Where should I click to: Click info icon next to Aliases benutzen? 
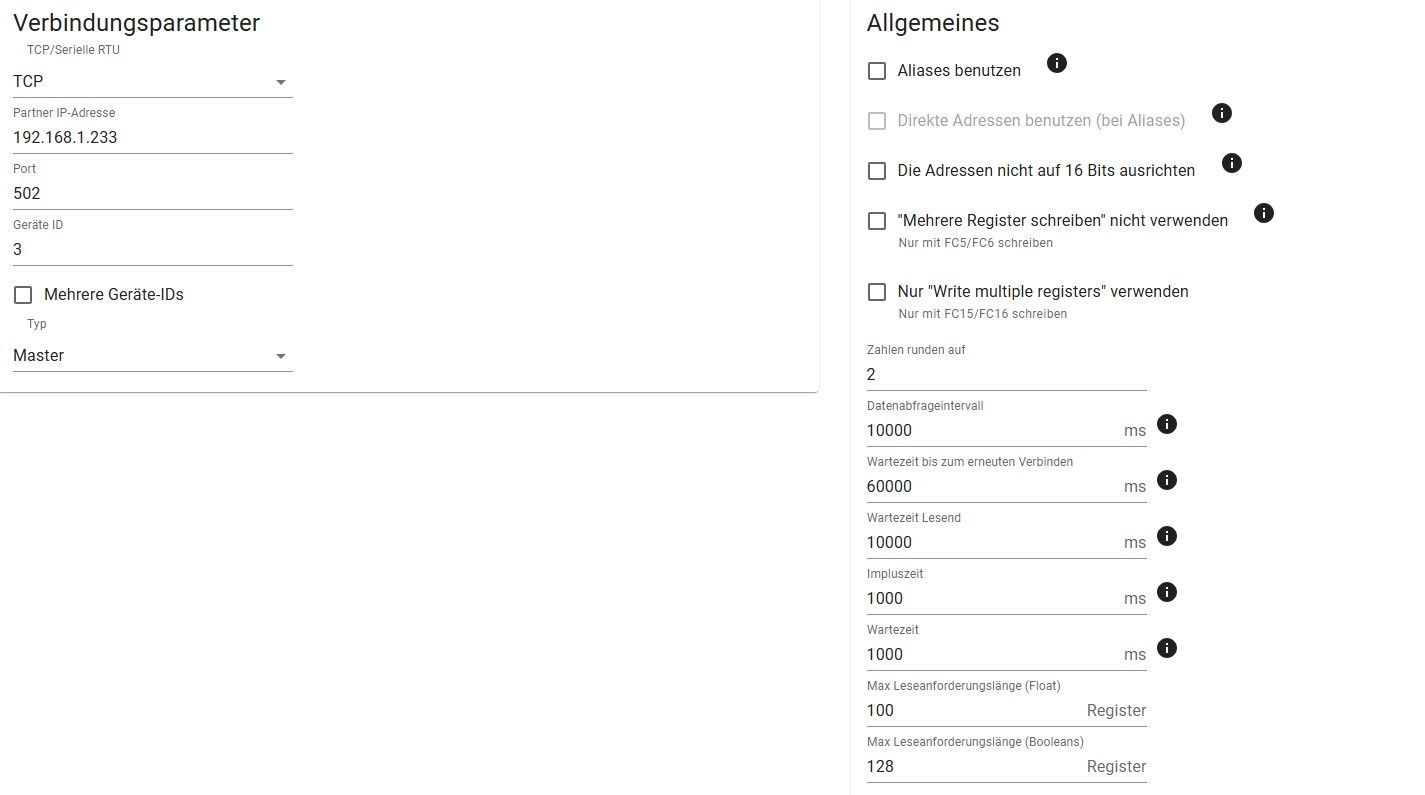(x=1057, y=63)
